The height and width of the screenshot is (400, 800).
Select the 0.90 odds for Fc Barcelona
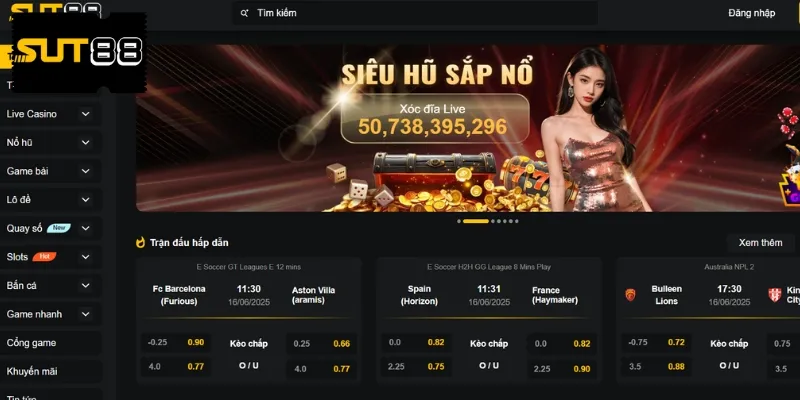click(x=196, y=342)
